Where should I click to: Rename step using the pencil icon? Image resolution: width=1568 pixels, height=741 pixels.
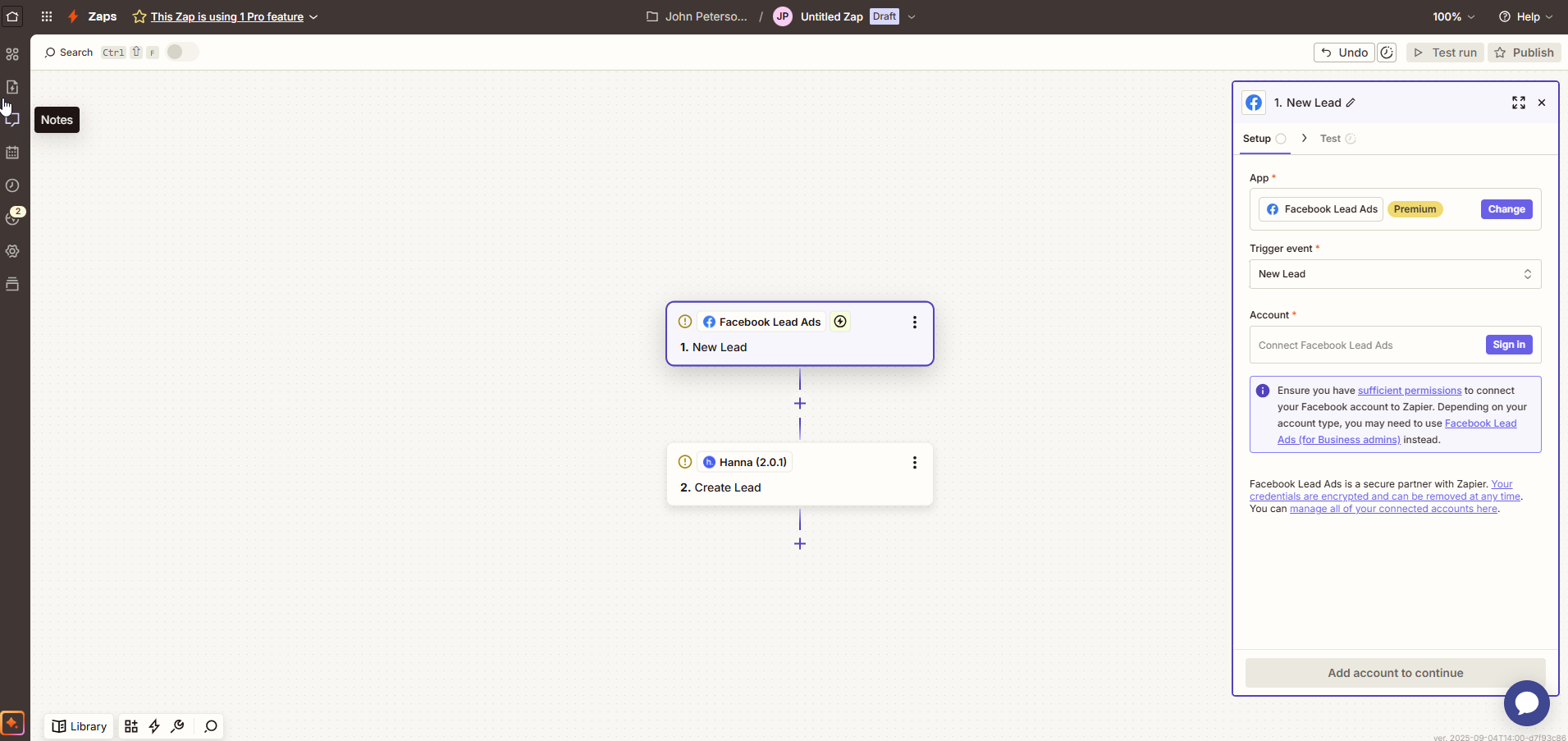pyautogui.click(x=1351, y=103)
